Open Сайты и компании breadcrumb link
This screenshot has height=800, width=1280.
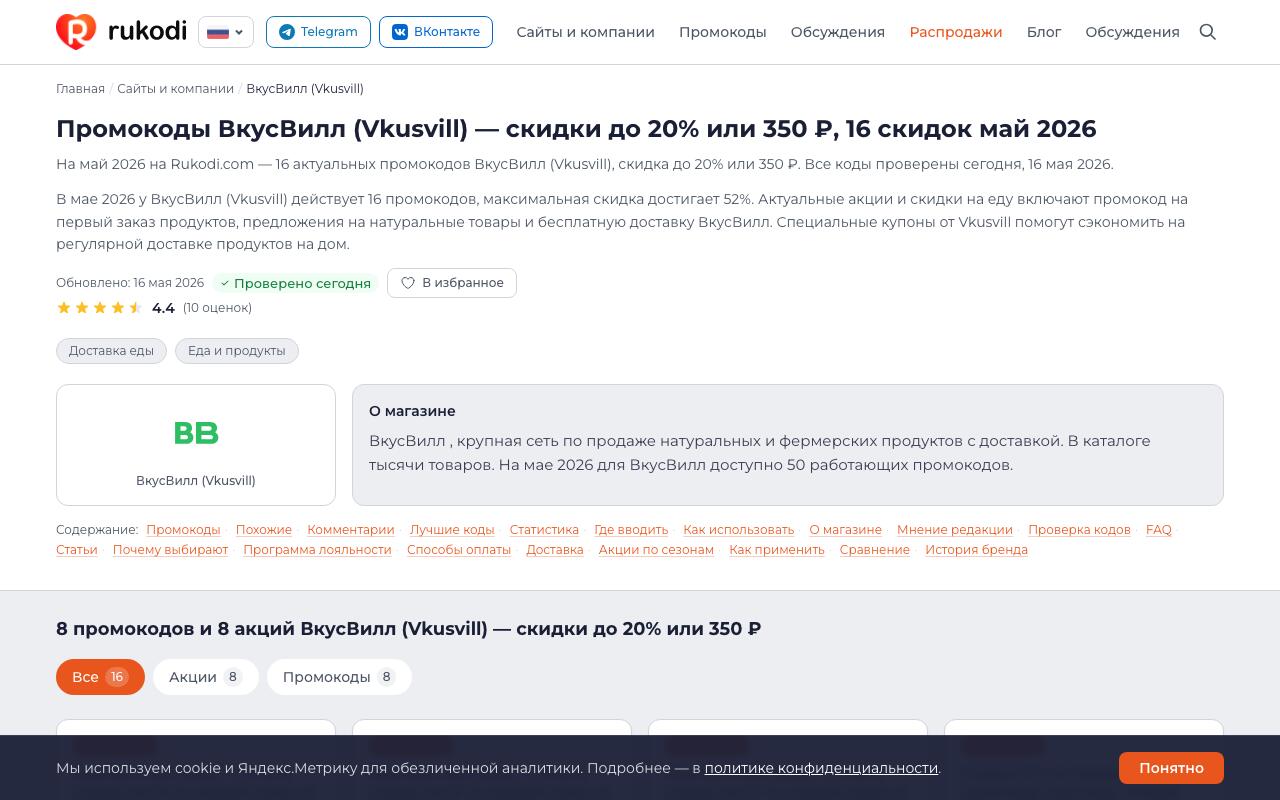[x=175, y=89]
